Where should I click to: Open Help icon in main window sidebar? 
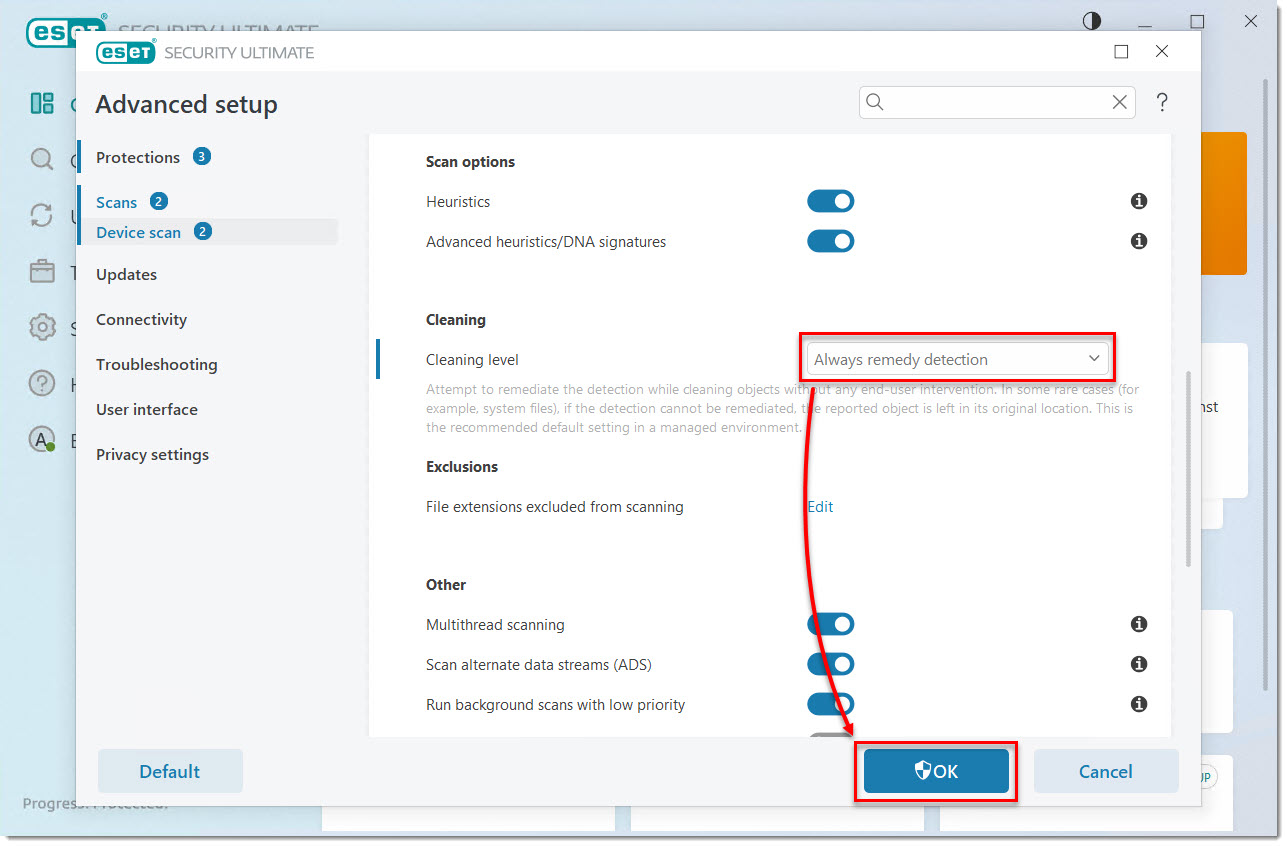pos(42,383)
